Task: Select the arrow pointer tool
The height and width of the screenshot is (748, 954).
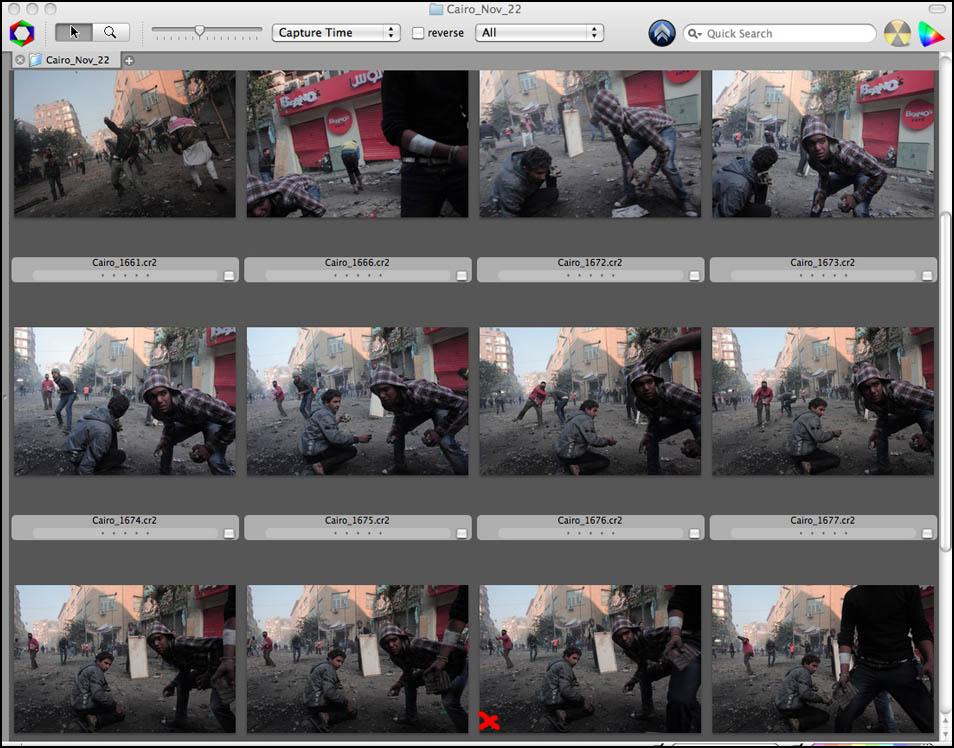Action: (x=74, y=32)
